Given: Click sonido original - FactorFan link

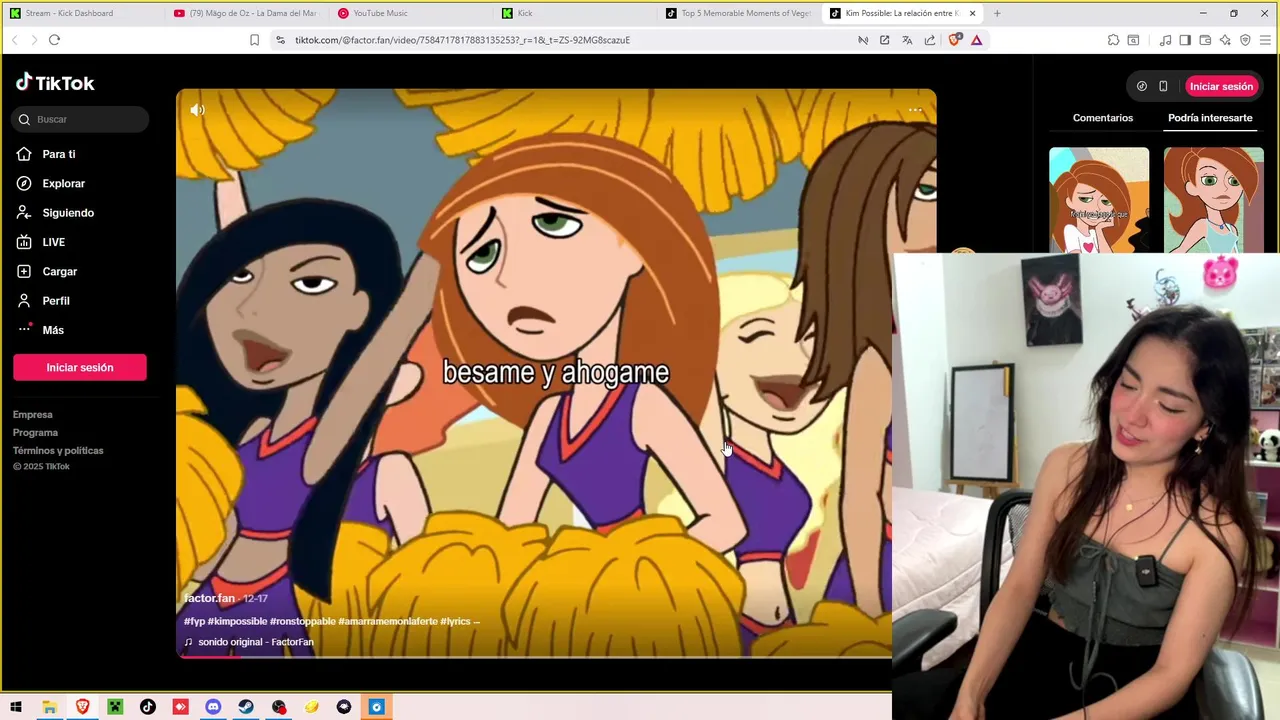Looking at the screenshot, I should [x=255, y=642].
